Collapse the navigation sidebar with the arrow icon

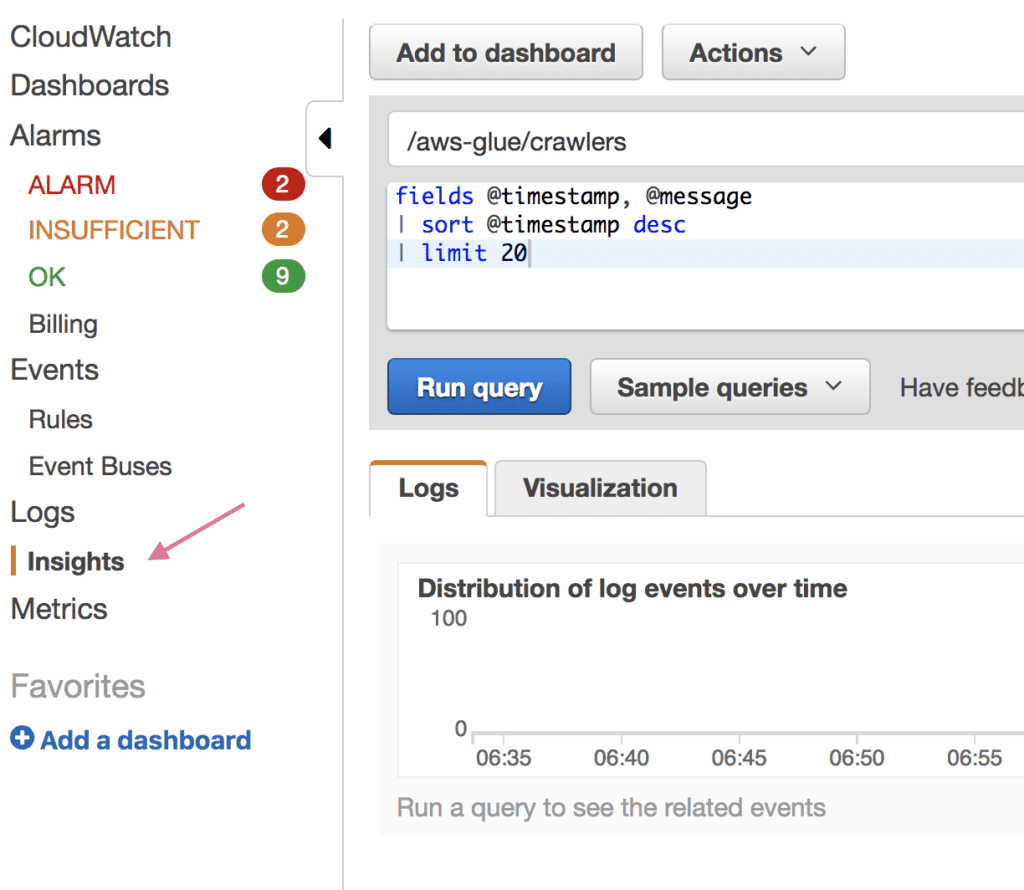[325, 138]
